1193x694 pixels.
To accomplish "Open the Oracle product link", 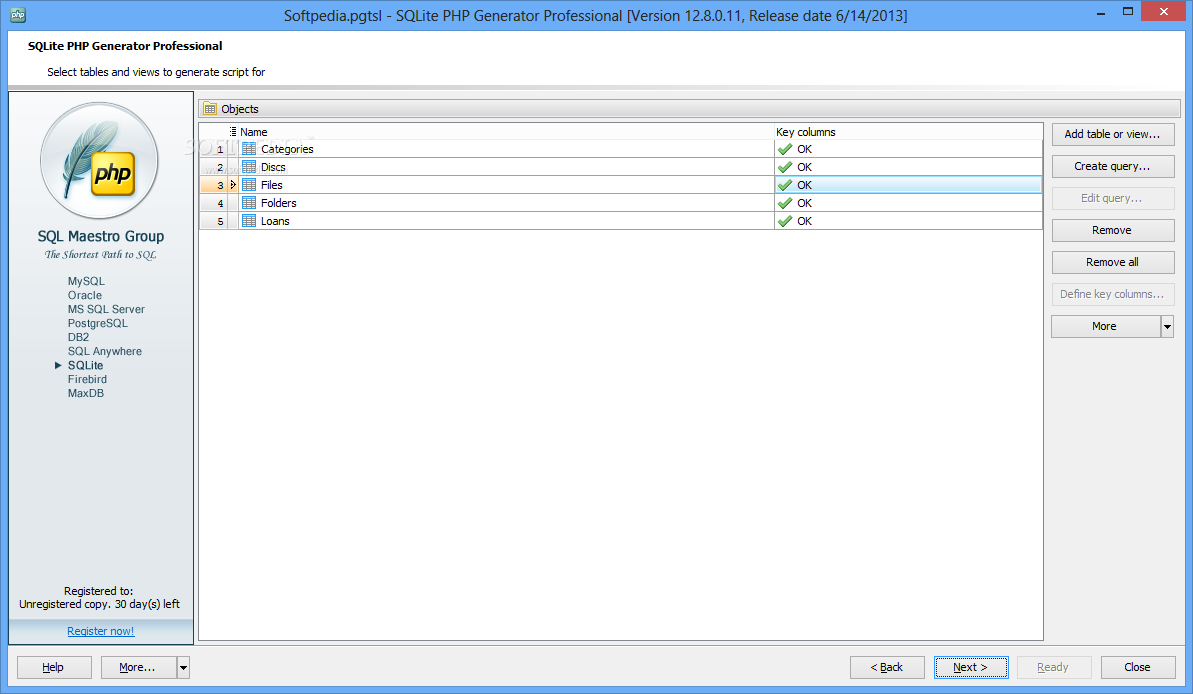I will (x=84, y=295).
